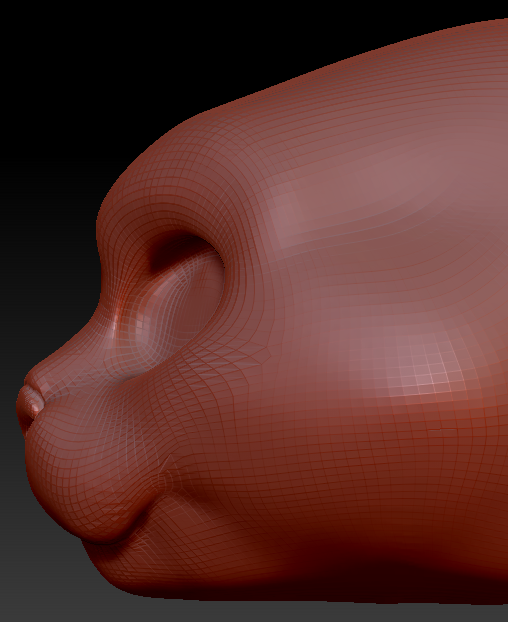
Task: Click the black empty background above the model
Action: click(119, 60)
